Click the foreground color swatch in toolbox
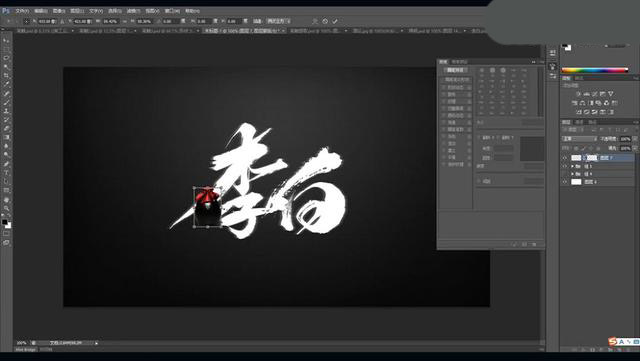The image size is (640, 361). (4, 222)
